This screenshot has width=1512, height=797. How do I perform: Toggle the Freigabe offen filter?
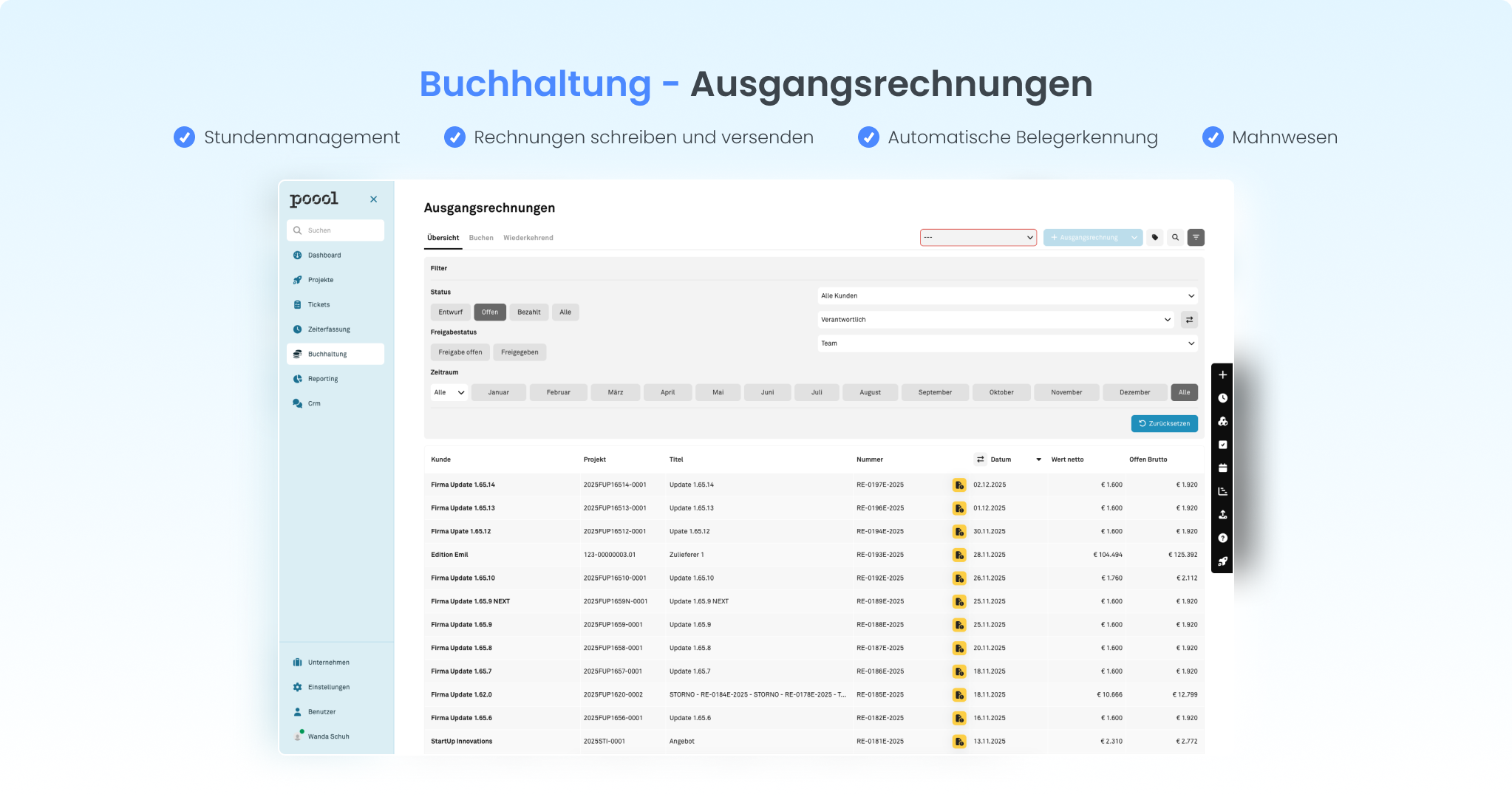click(460, 352)
